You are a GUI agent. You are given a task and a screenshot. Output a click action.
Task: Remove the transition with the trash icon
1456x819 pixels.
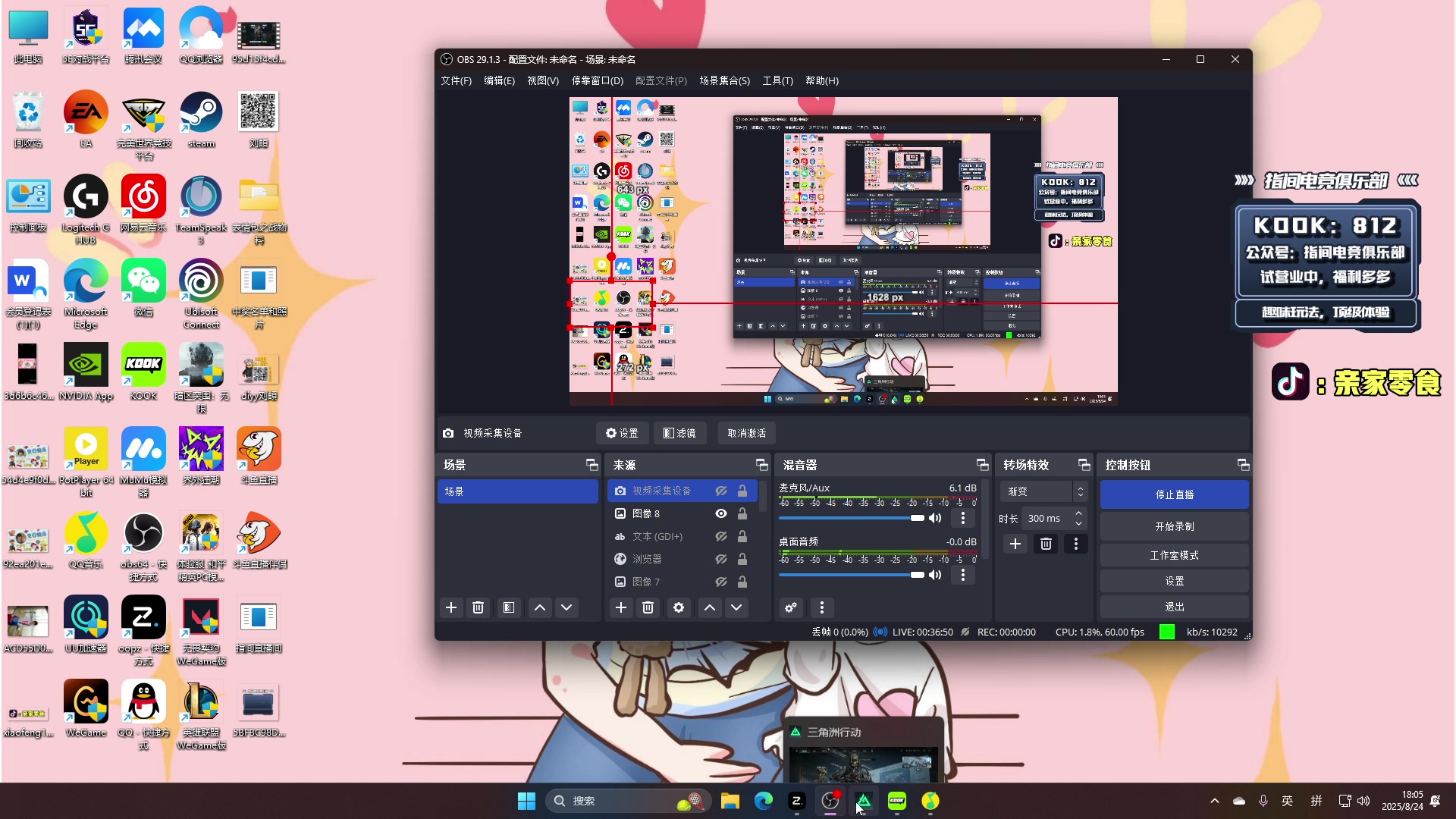1046,544
